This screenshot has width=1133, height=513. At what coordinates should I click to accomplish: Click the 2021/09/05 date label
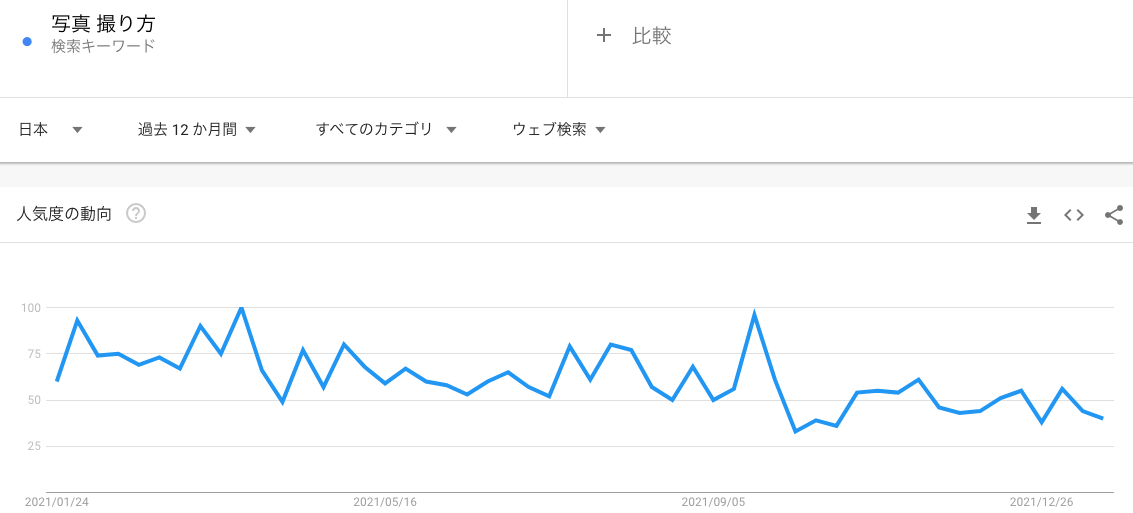(713, 502)
